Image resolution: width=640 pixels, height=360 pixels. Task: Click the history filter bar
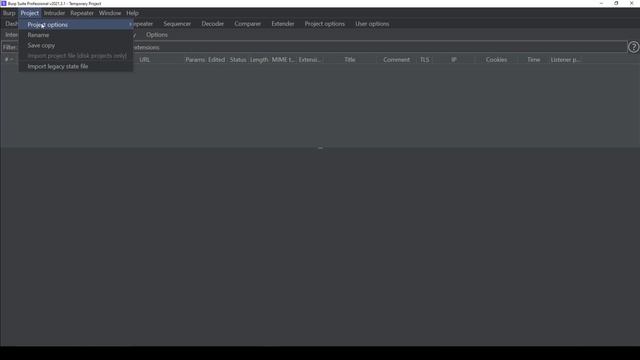coord(313,47)
